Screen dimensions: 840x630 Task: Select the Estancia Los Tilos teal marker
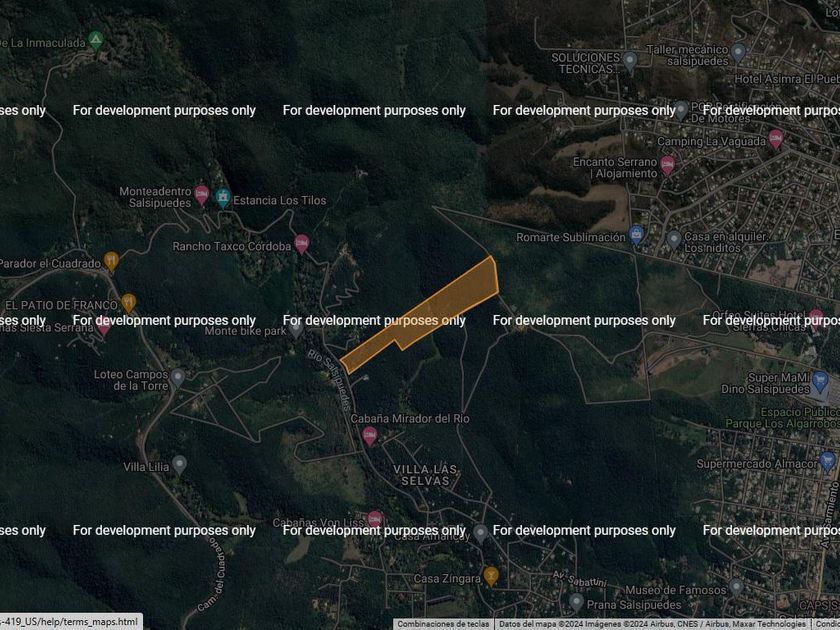[x=223, y=198]
